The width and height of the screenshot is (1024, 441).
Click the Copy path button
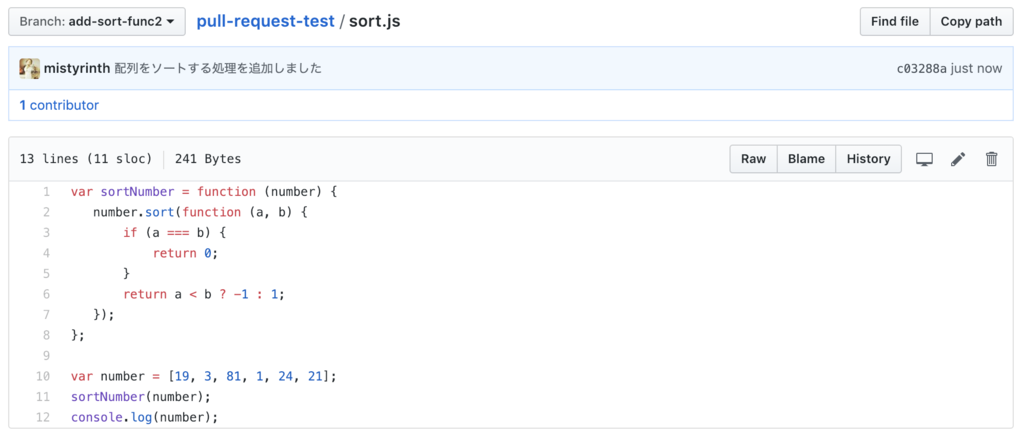(x=970, y=21)
